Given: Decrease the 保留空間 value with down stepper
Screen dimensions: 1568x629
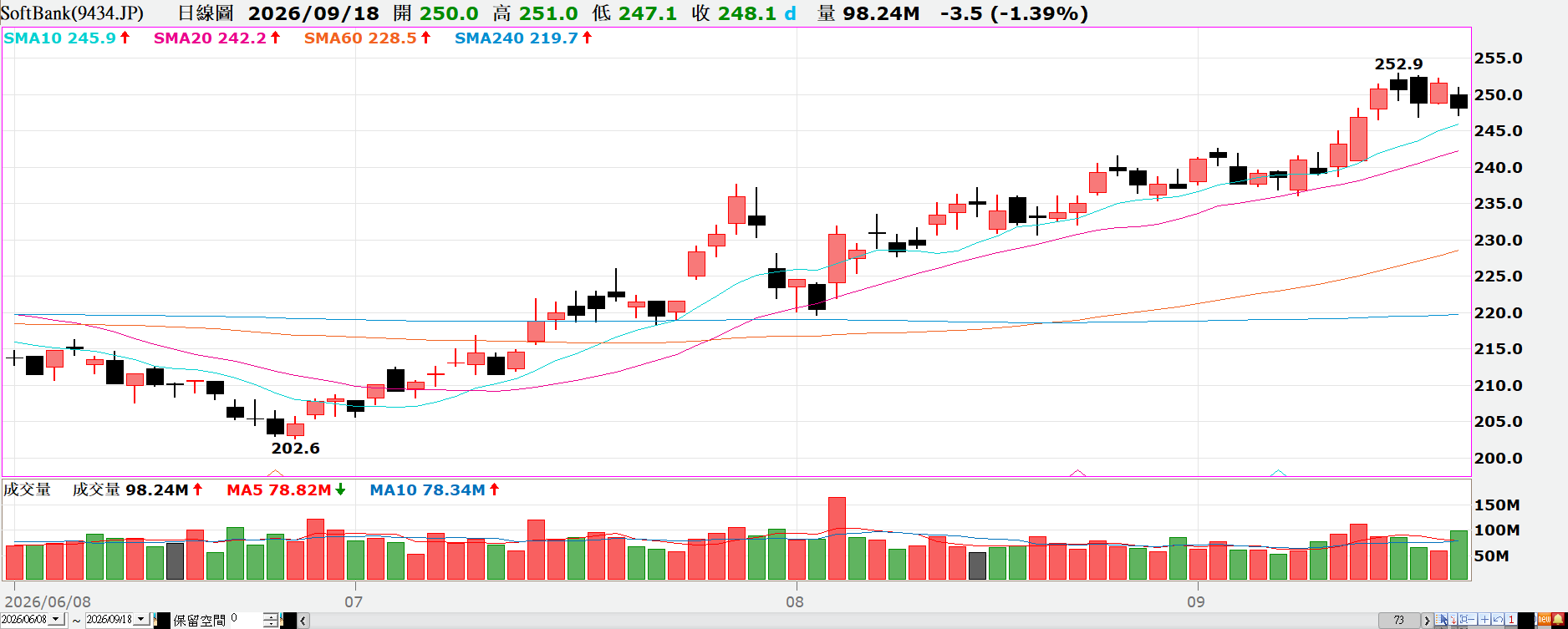Looking at the screenshot, I should click(271, 623).
